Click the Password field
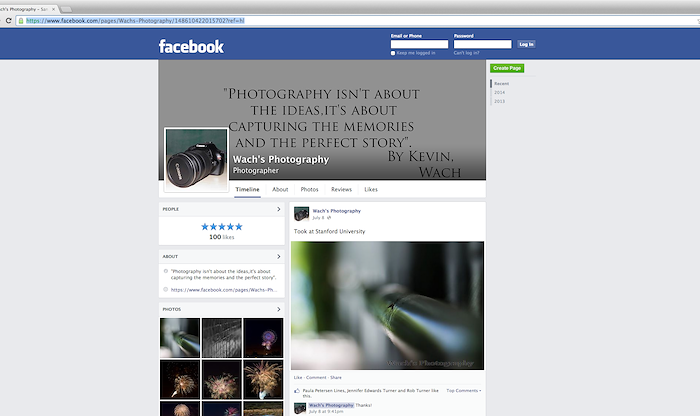The height and width of the screenshot is (416, 700). coord(483,44)
